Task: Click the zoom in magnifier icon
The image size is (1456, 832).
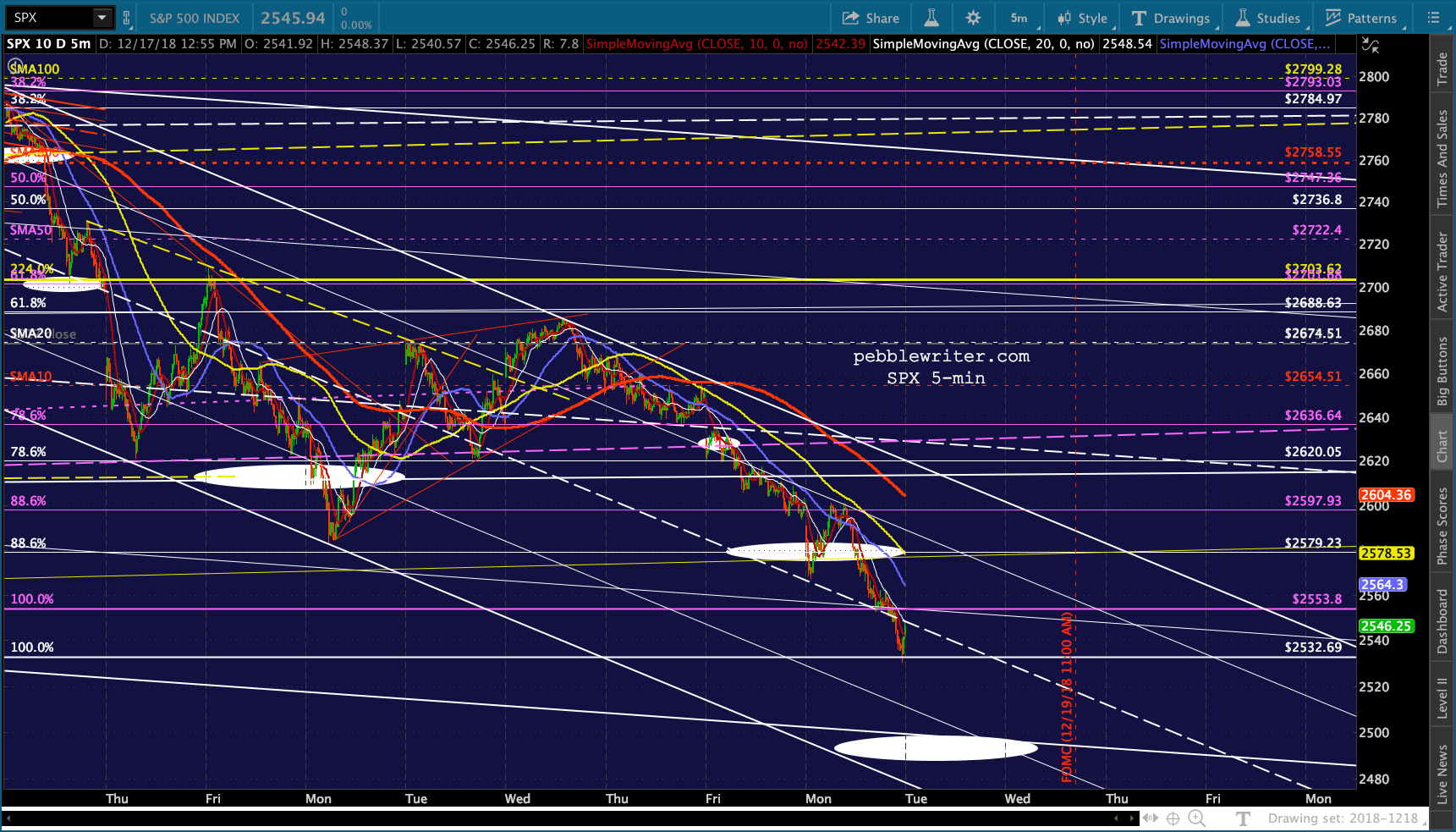Action: pyautogui.click(x=1196, y=818)
